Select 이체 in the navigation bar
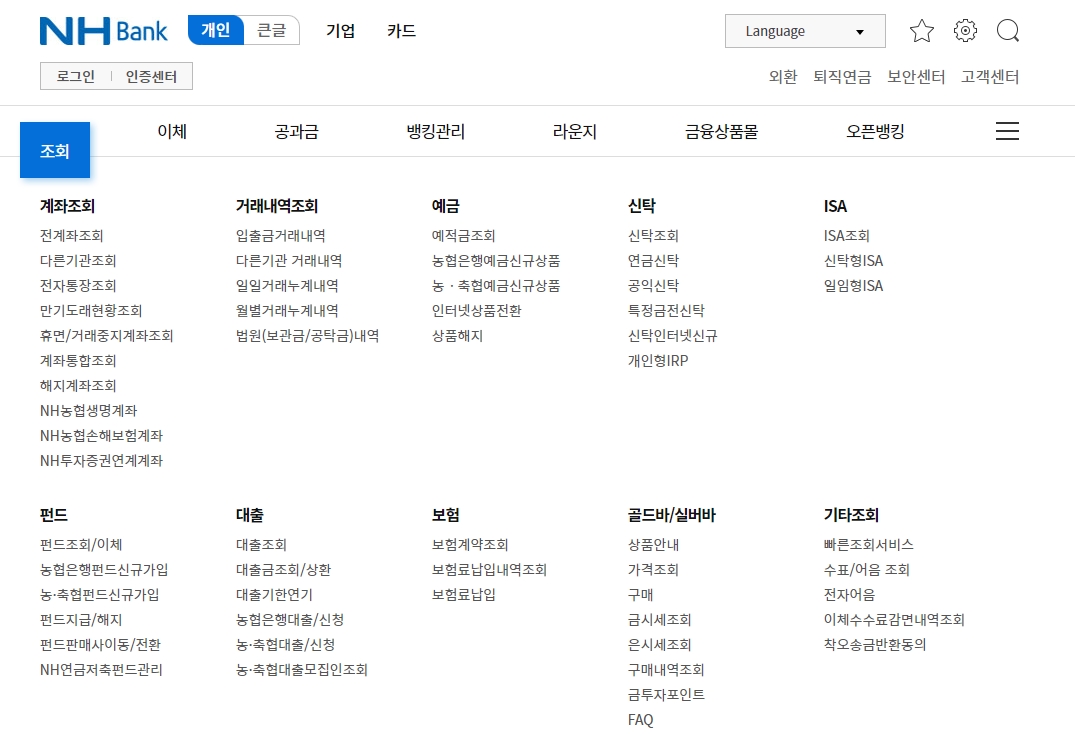The image size is (1075, 753). tap(171, 131)
